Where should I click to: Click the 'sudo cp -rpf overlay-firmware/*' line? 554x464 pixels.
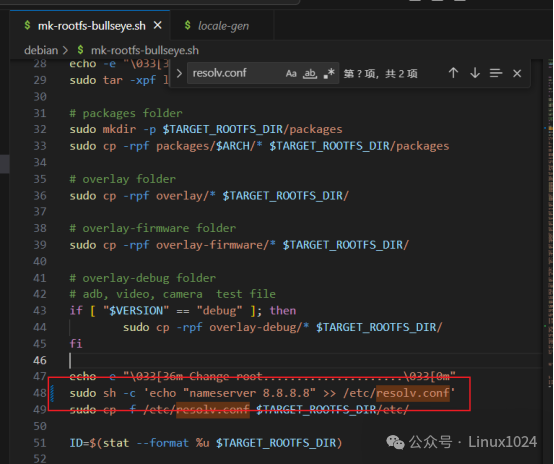[239, 245]
